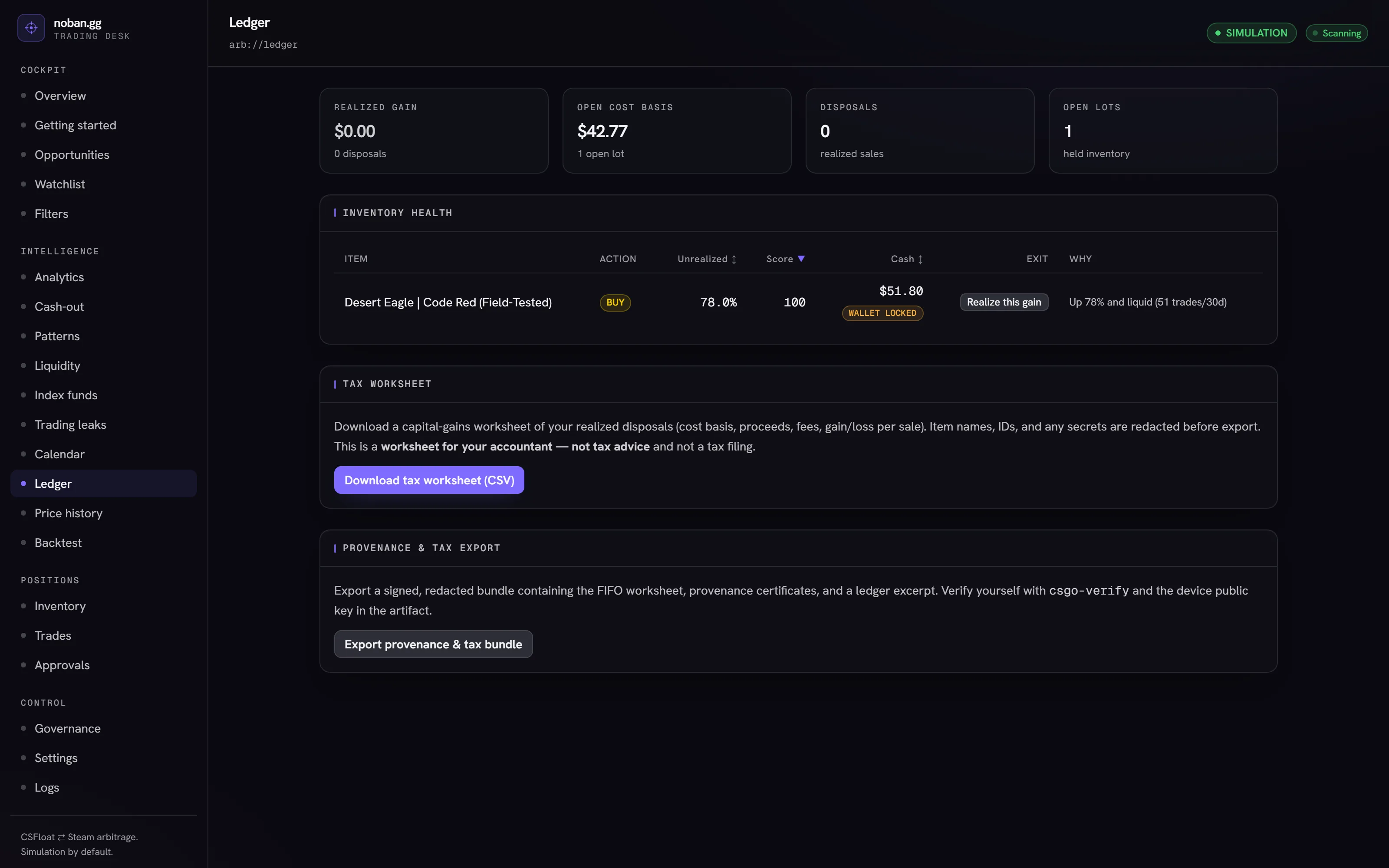Screen dimensions: 1389x868
Task: Click the noban.gg crosshair logo icon
Action: 31,27
